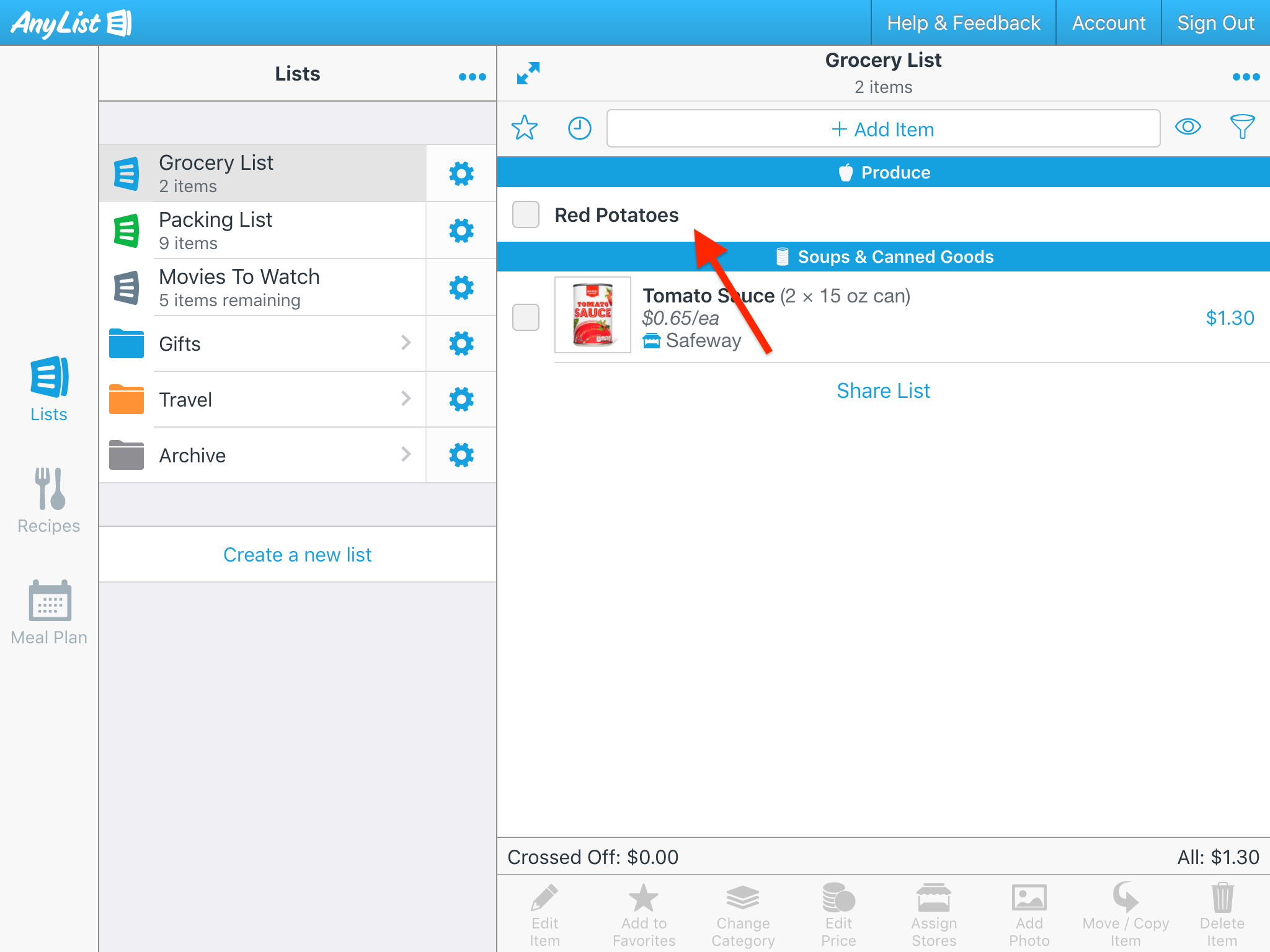Expand list to full screen arrows
This screenshot has height=952, width=1270.
point(528,74)
